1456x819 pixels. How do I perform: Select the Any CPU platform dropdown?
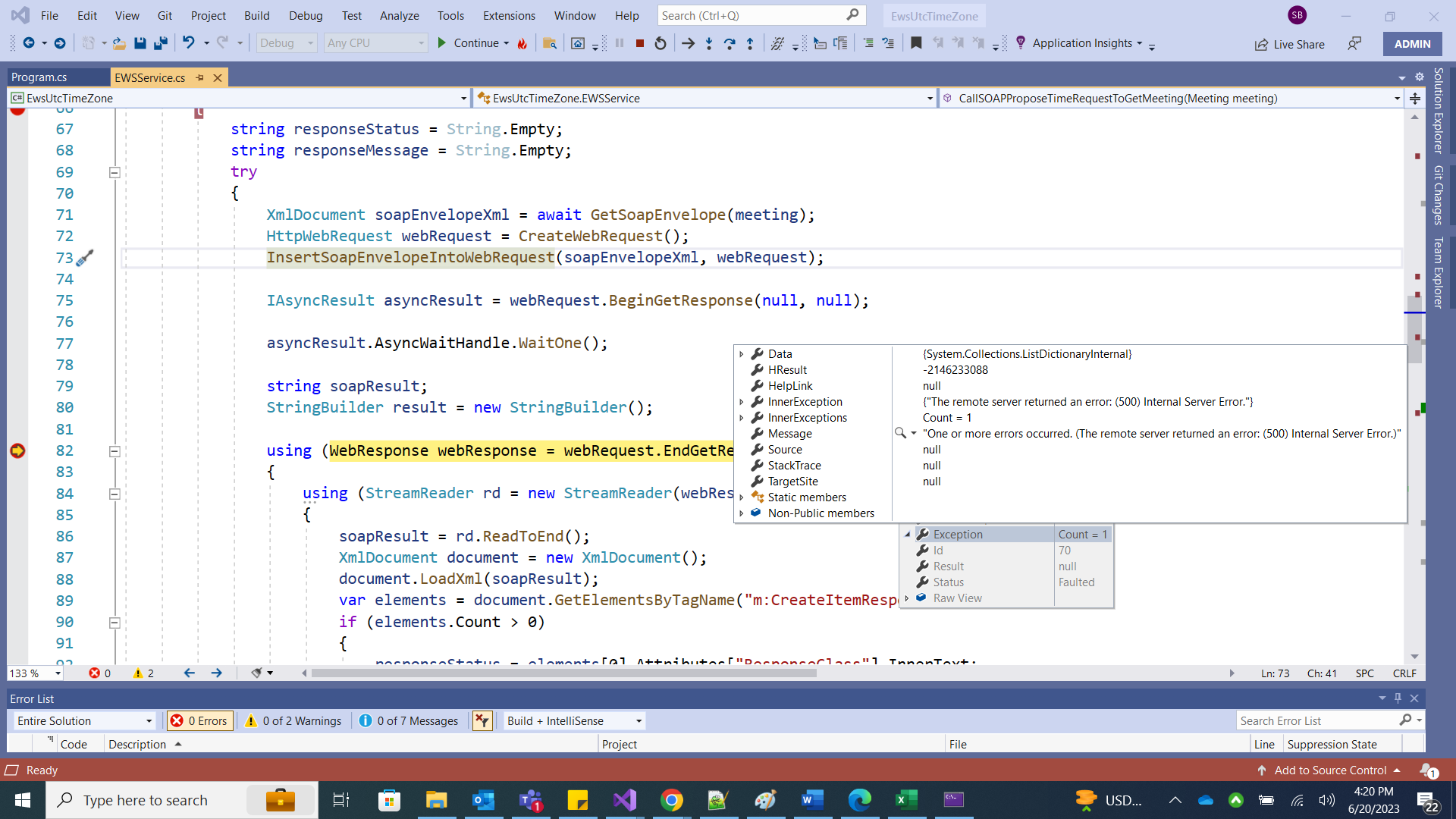point(376,43)
